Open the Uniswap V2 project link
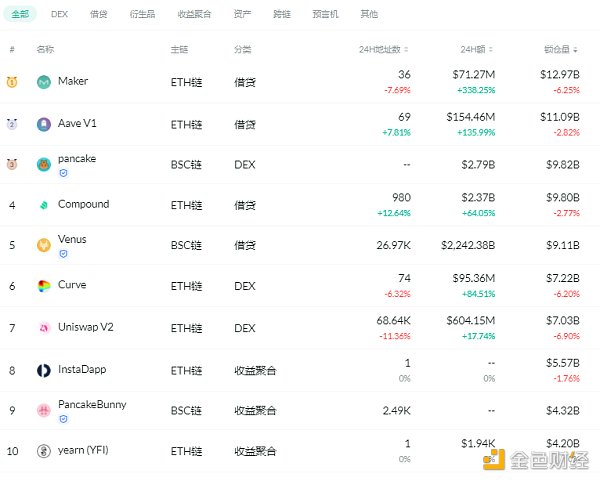This screenshot has width=600, height=481. coord(86,327)
